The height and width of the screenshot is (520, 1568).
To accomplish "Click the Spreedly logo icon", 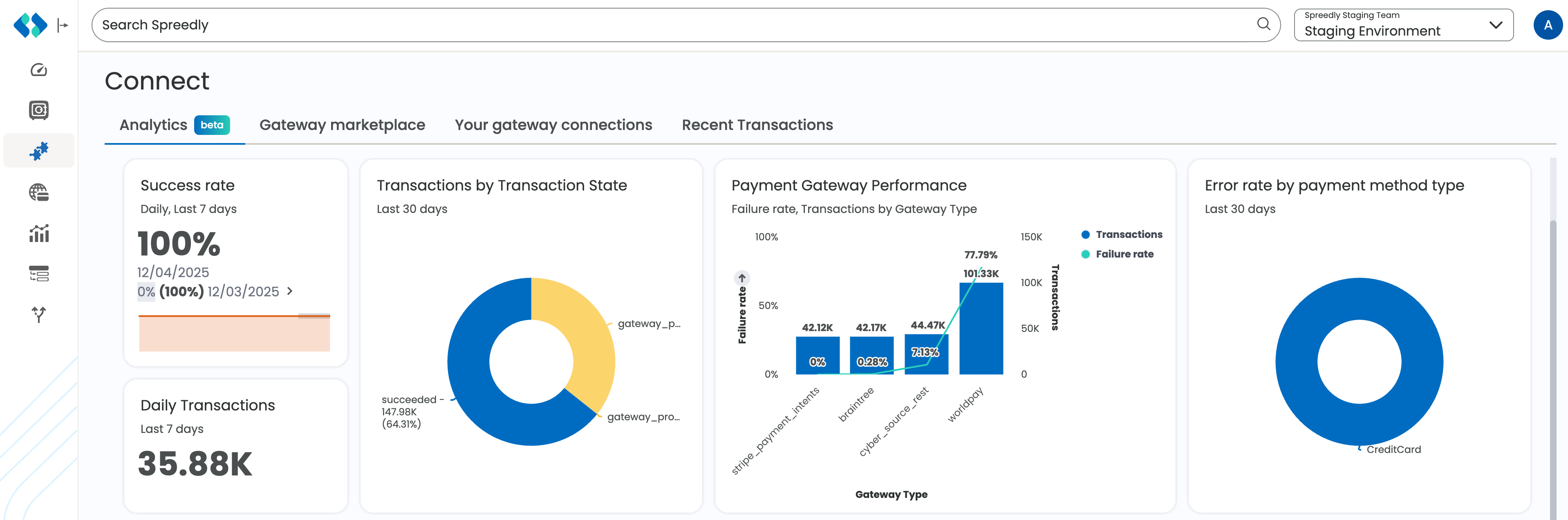I will [30, 25].
